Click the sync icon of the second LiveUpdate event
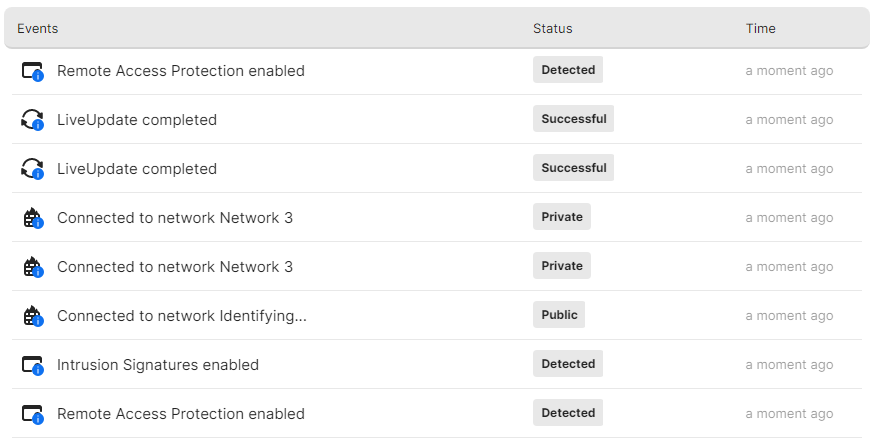Screen dimensions: 880x442 [33, 169]
